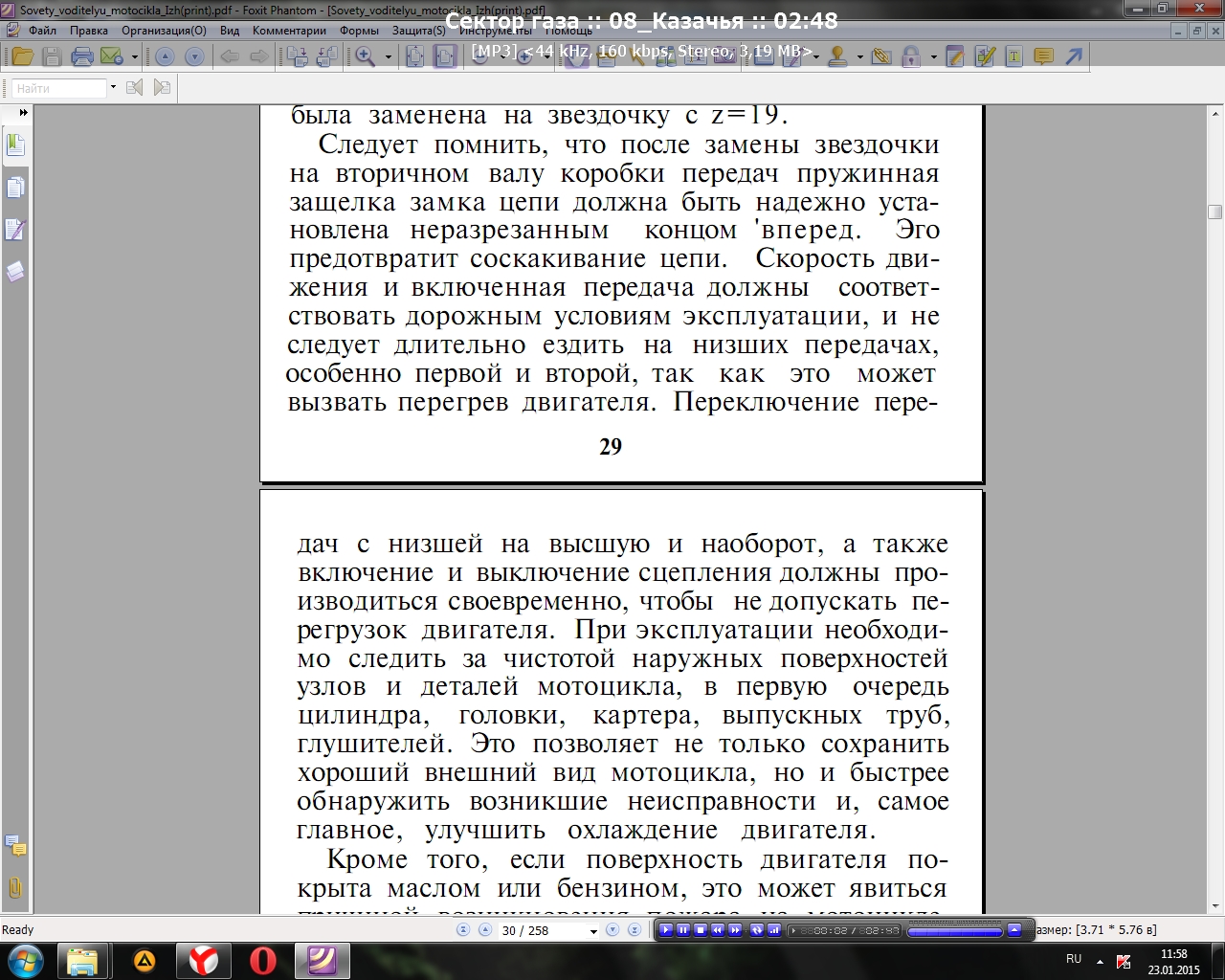The height and width of the screenshot is (980, 1225).
Task: Open the Файл menu
Action: pos(42,31)
